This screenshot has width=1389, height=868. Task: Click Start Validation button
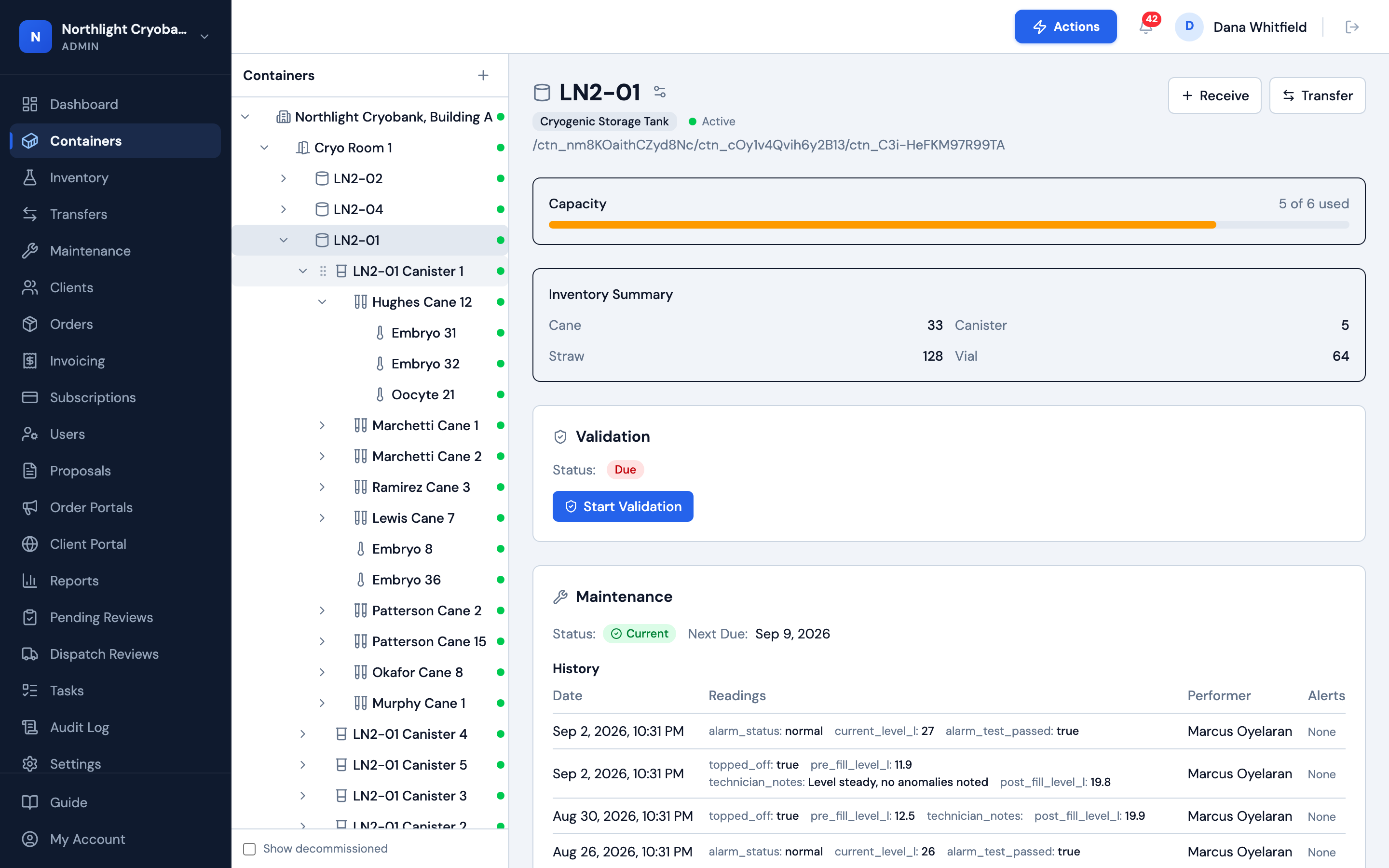point(623,506)
